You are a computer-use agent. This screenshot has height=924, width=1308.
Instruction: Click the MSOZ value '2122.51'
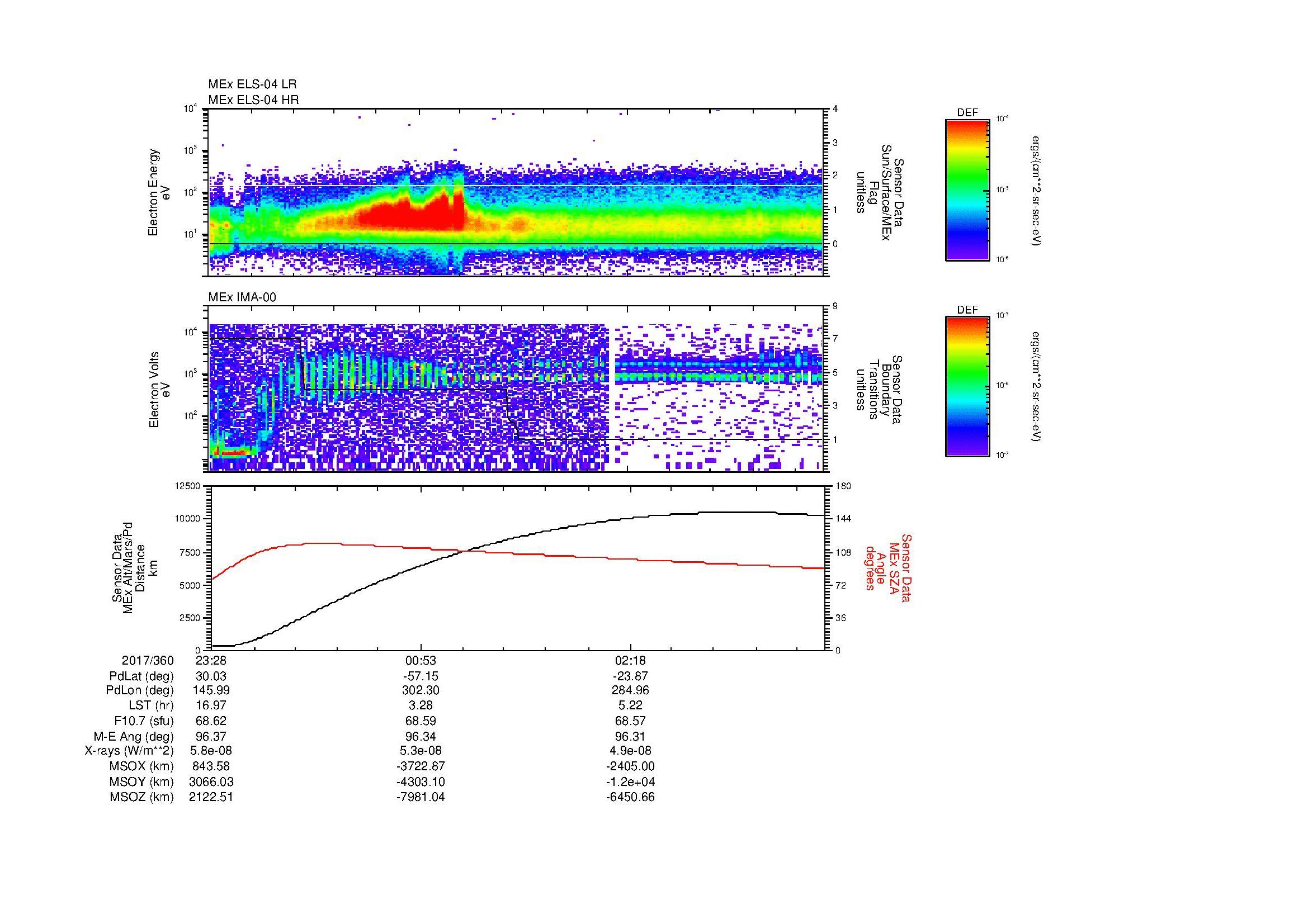[211, 797]
